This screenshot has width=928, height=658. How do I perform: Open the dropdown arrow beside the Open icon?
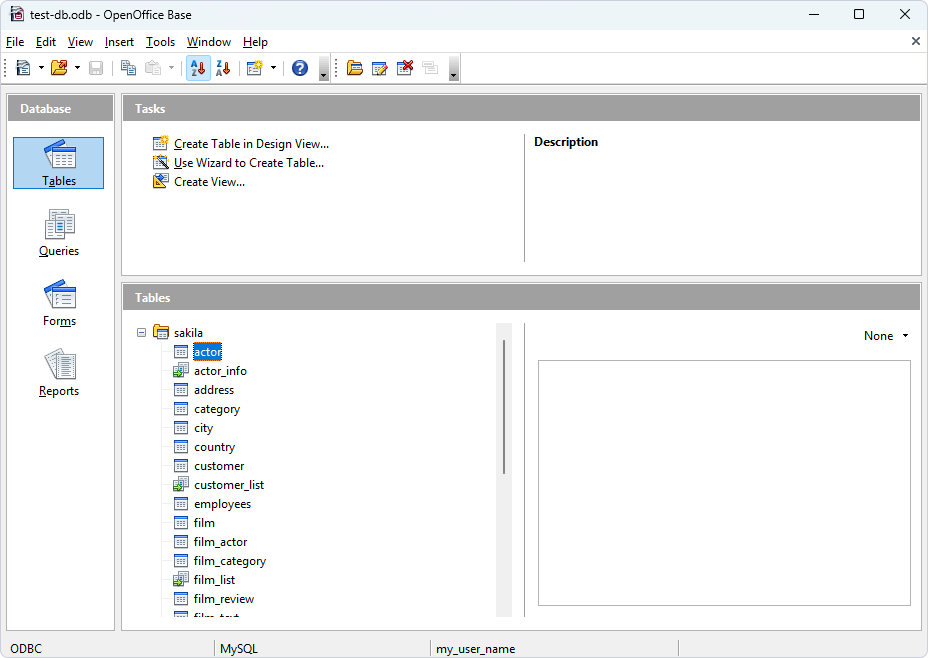76,67
